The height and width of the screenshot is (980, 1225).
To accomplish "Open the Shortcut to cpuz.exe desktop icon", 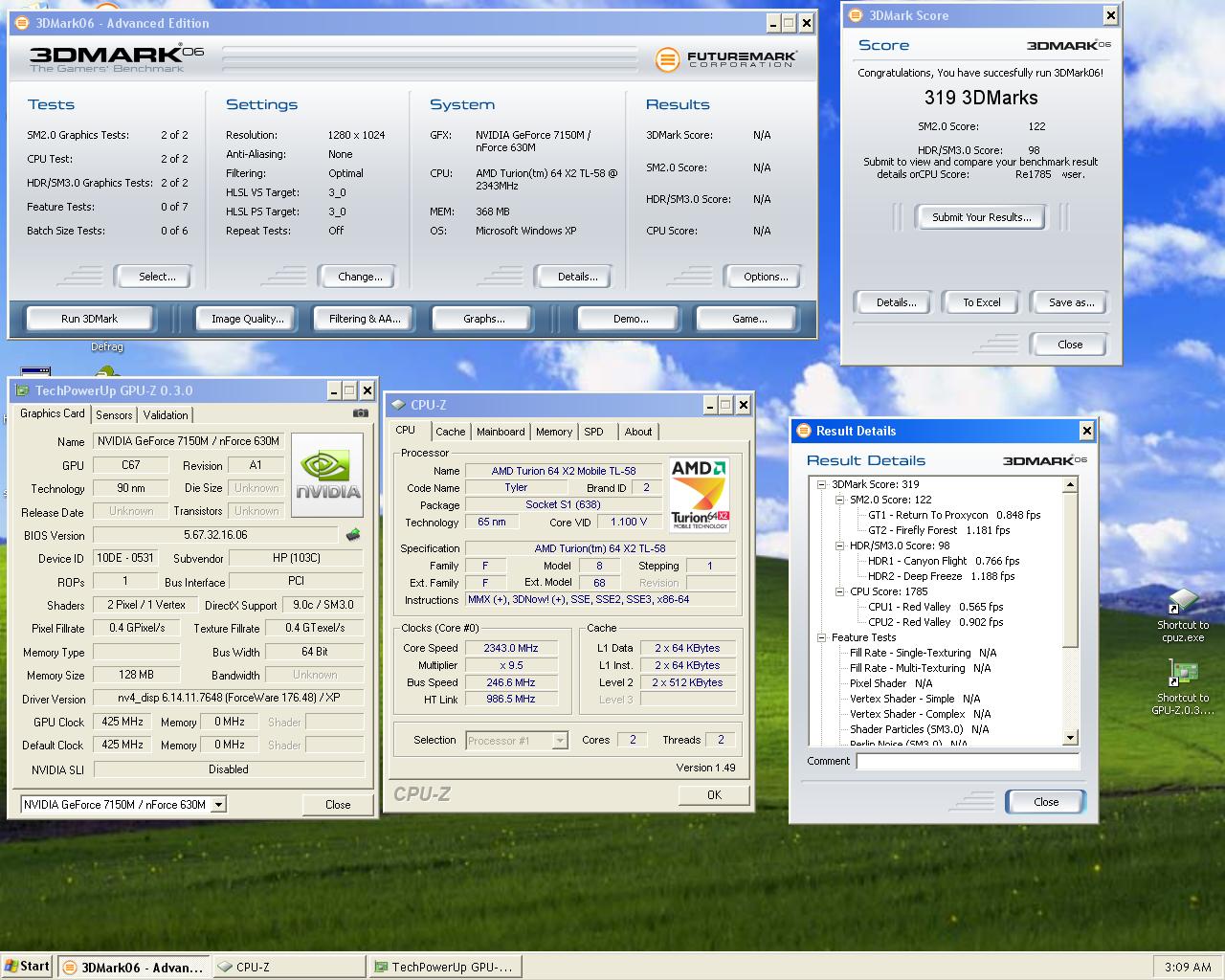I will click(x=1183, y=616).
